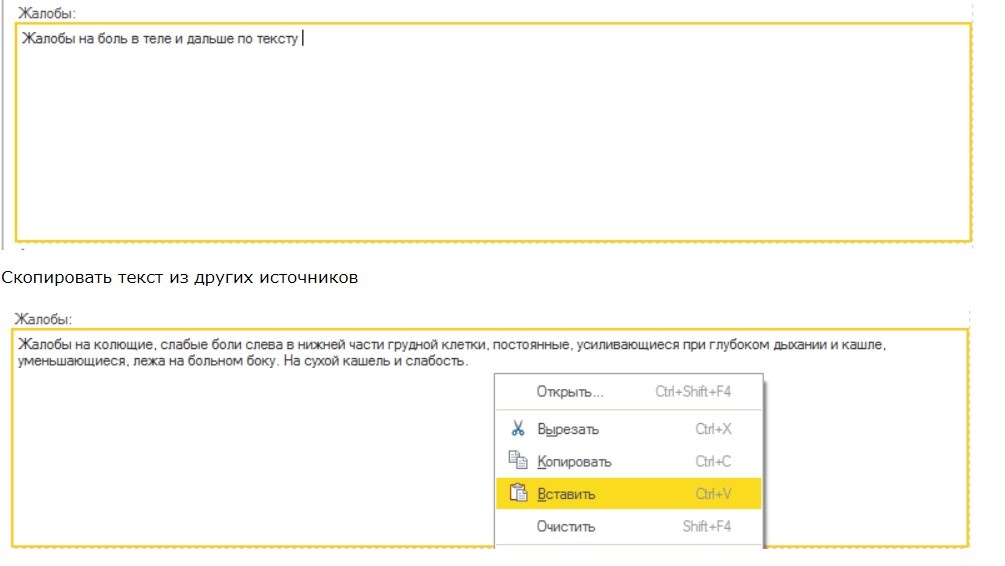The width and height of the screenshot is (1005, 566).
Task: Select the Вырезать menu label
Action: [x=568, y=429]
